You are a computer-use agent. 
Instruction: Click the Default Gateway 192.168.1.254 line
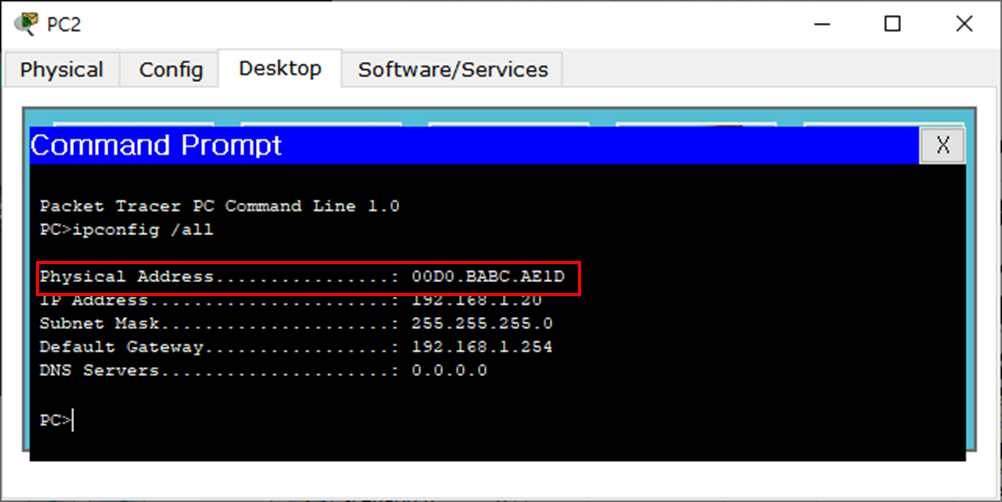point(297,347)
